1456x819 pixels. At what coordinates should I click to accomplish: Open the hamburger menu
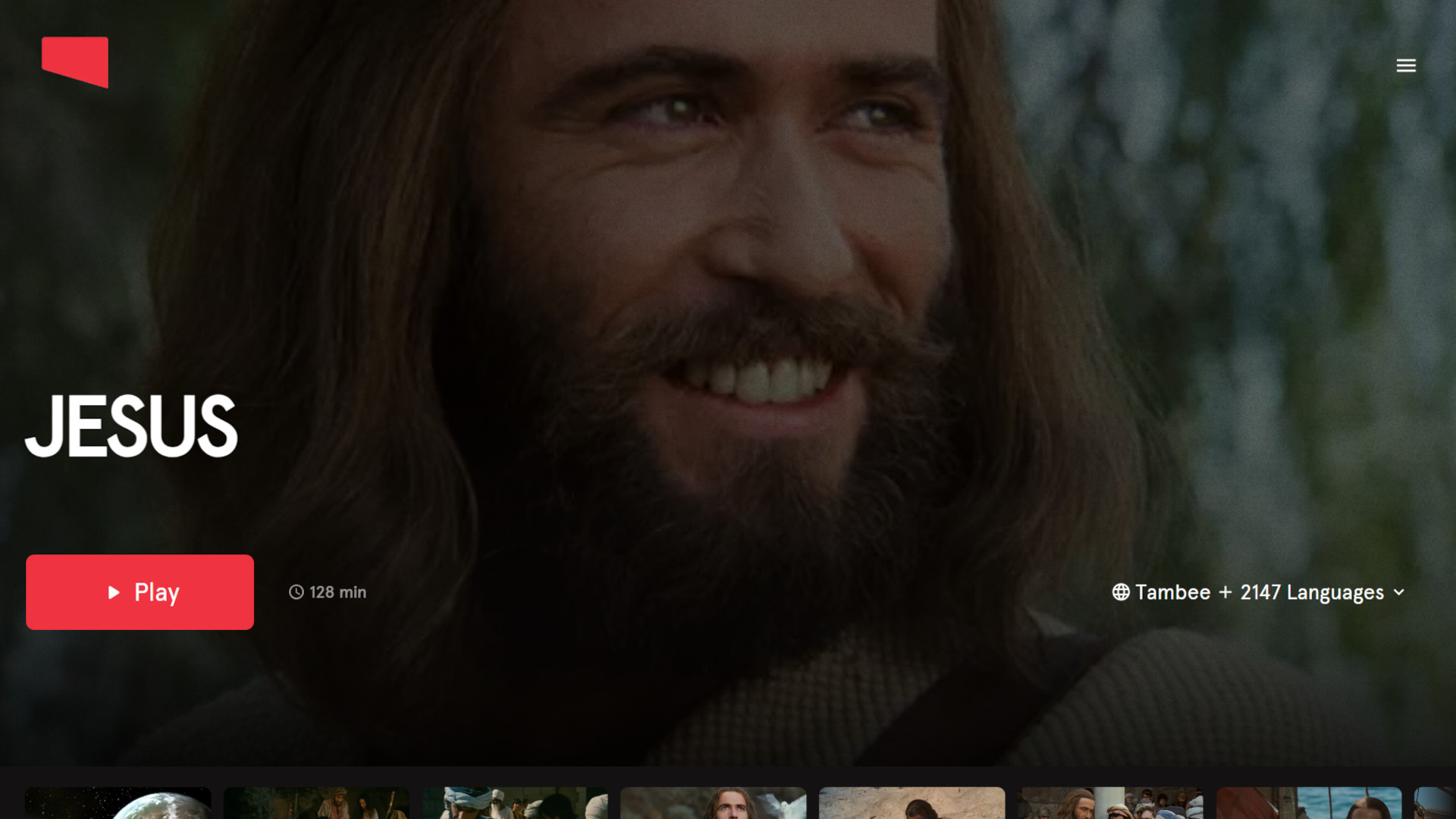tap(1406, 65)
